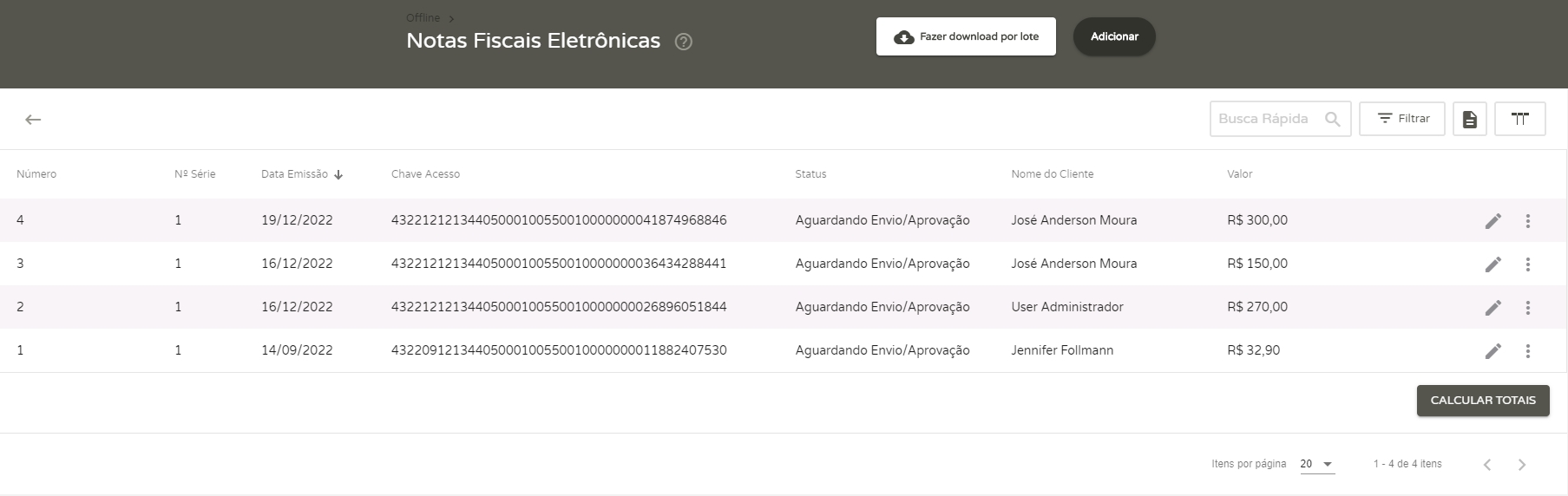Edit the R$ 150,00 invoice with pencil
Image resolution: width=1568 pixels, height=496 pixels.
[1493, 264]
